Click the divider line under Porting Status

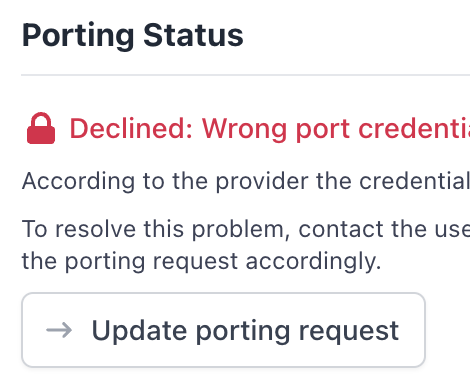pos(246,75)
